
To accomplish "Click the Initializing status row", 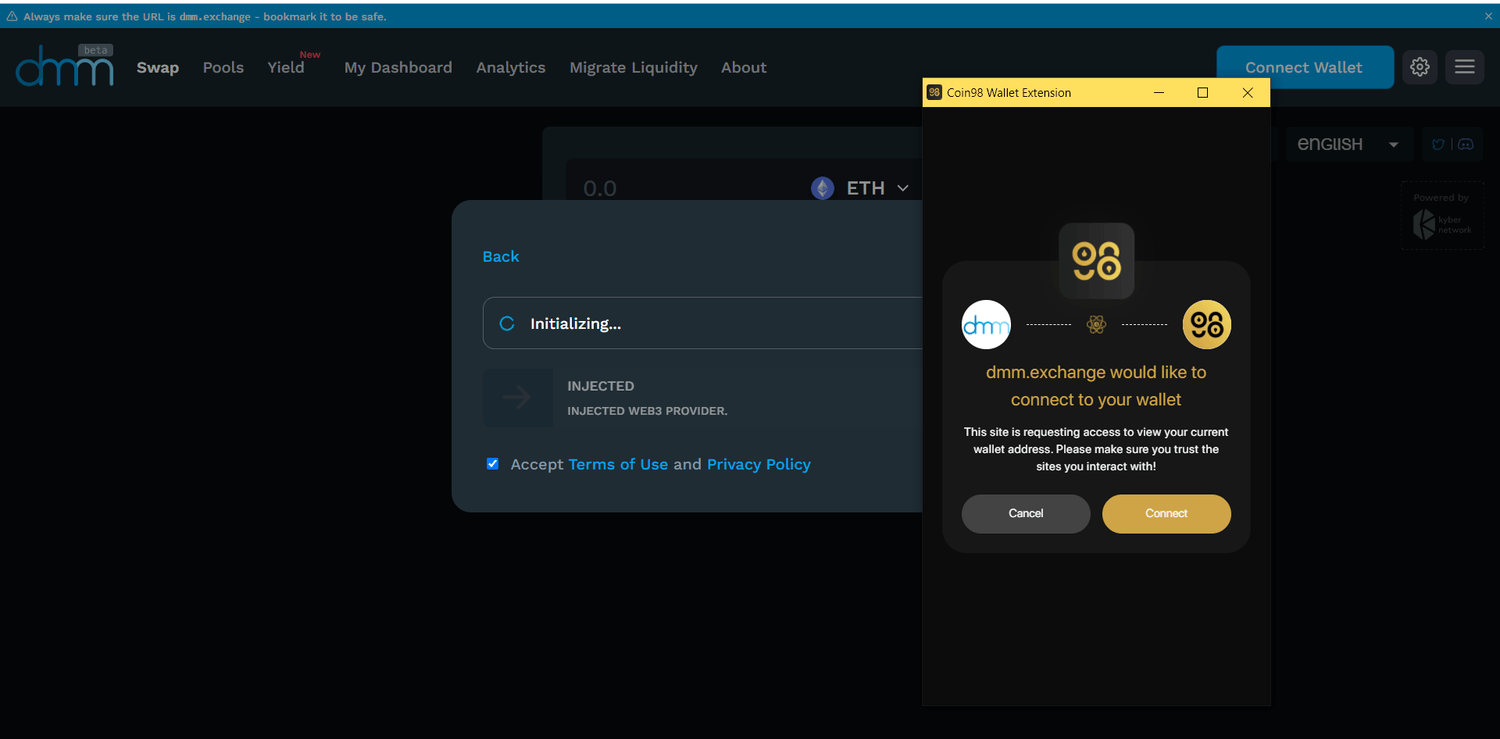I will [702, 323].
